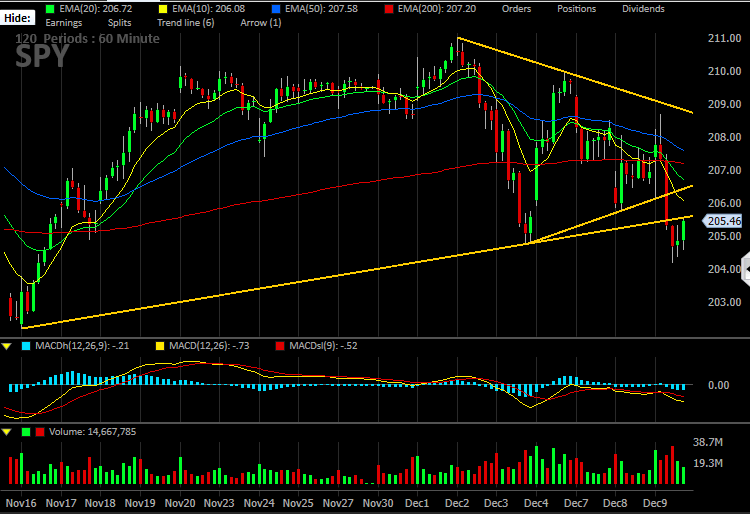Hide Positions on the chart
The width and height of the screenshot is (750, 514).
pyautogui.click(x=576, y=9)
